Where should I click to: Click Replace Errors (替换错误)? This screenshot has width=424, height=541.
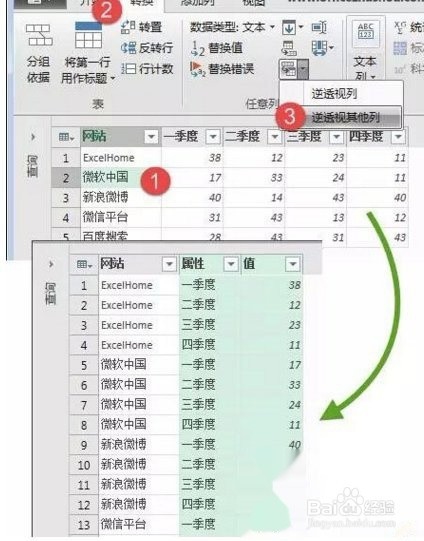[x=222, y=69]
